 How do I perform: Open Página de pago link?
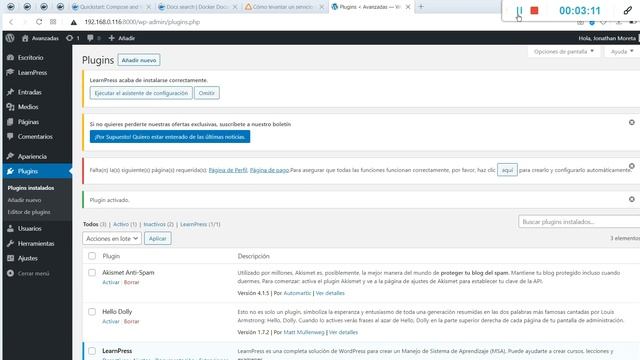click(269, 170)
